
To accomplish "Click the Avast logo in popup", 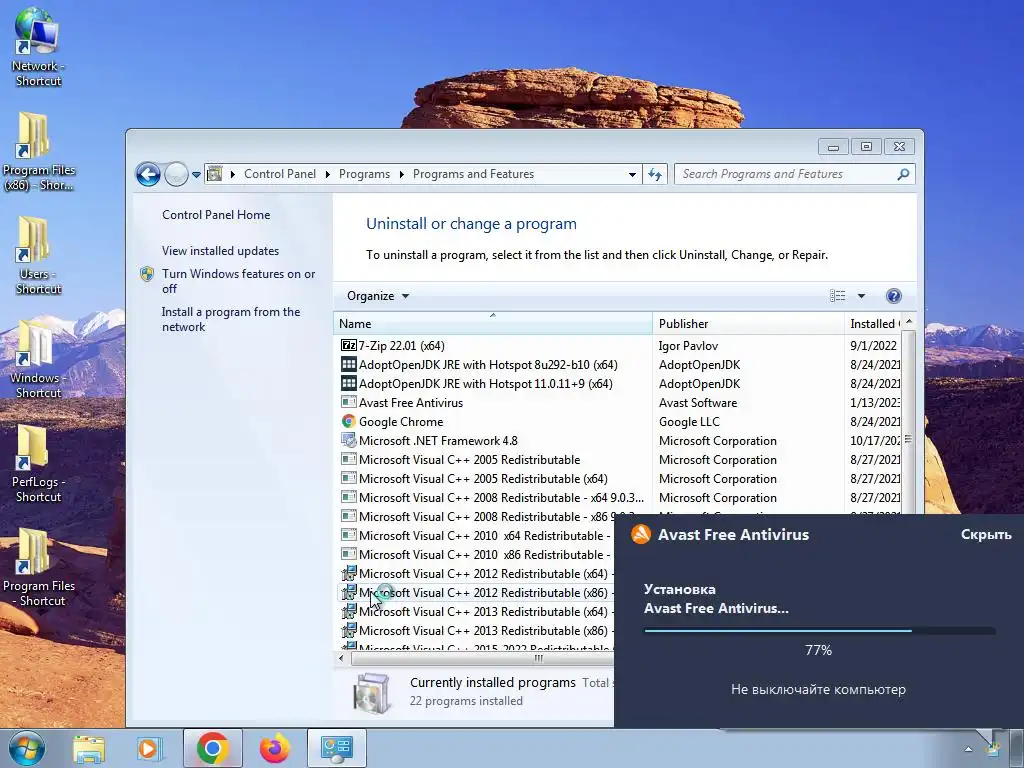I will coord(641,534).
